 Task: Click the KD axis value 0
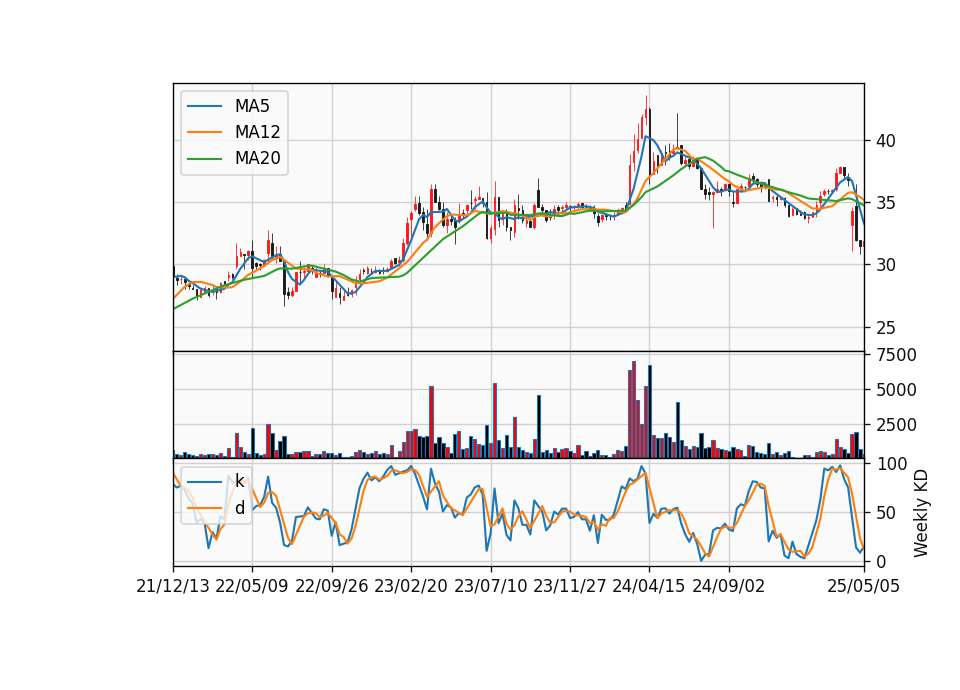pyautogui.click(x=881, y=561)
